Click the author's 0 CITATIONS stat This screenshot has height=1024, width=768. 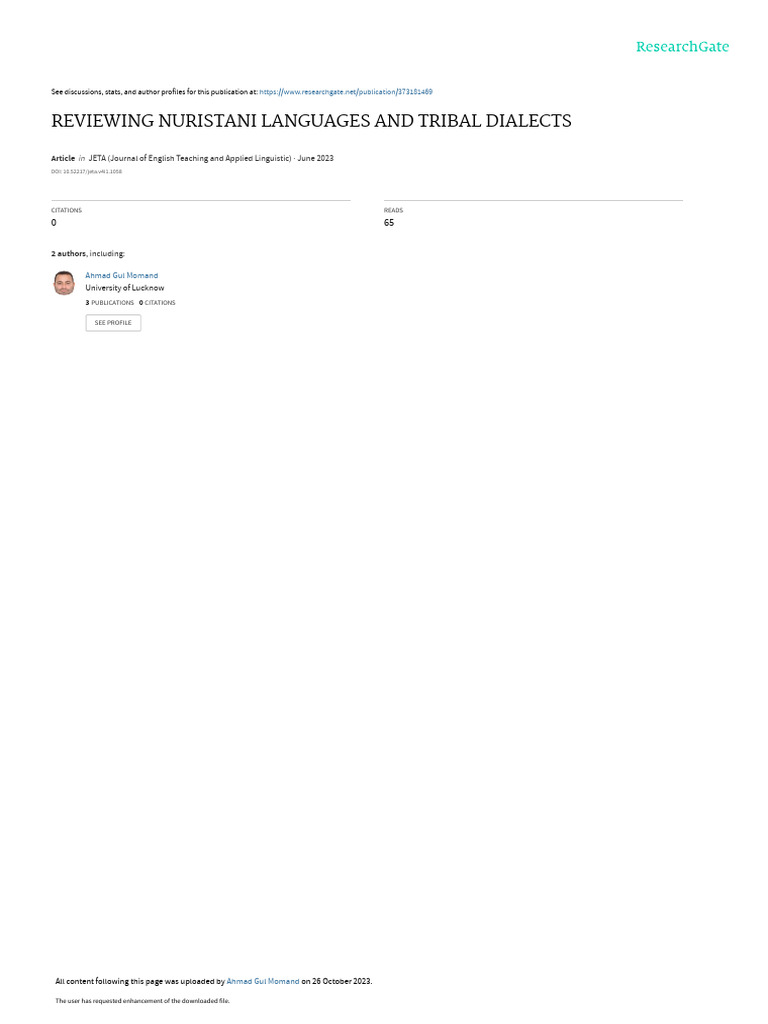coord(157,303)
